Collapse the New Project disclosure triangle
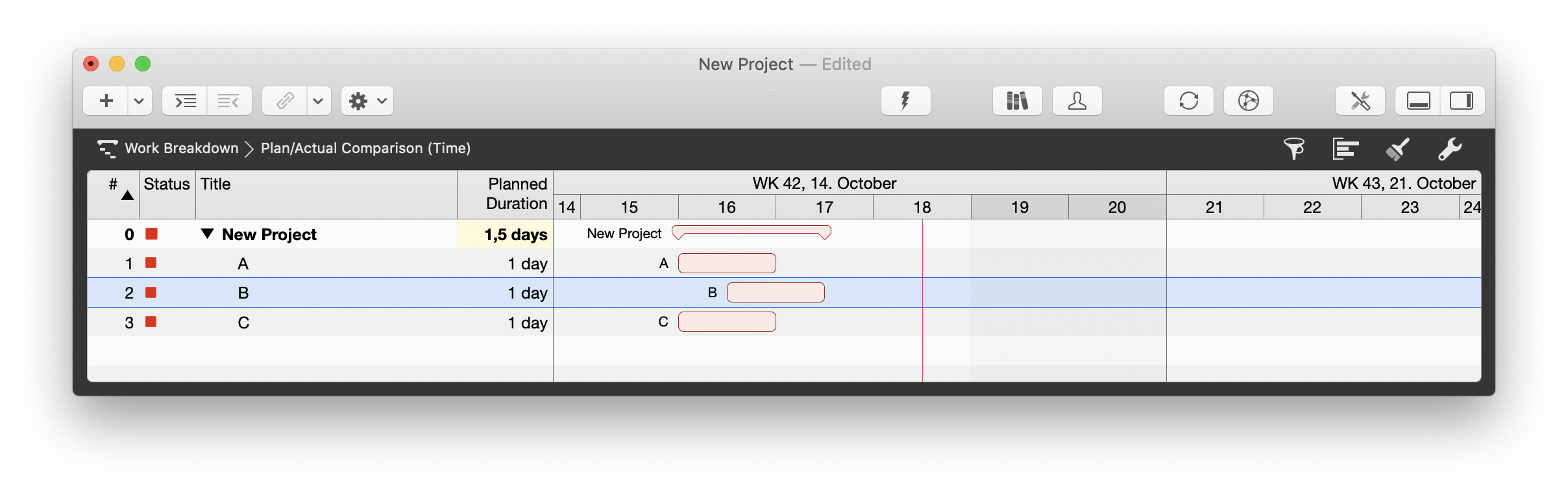1568x492 pixels. pos(206,234)
